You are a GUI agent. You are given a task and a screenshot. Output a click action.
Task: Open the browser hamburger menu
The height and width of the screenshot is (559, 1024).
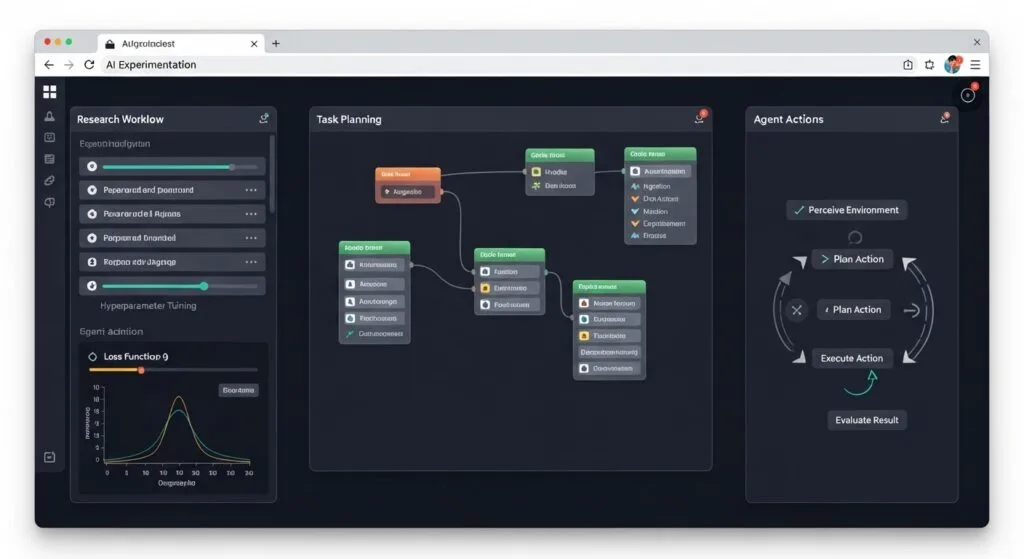pos(975,65)
